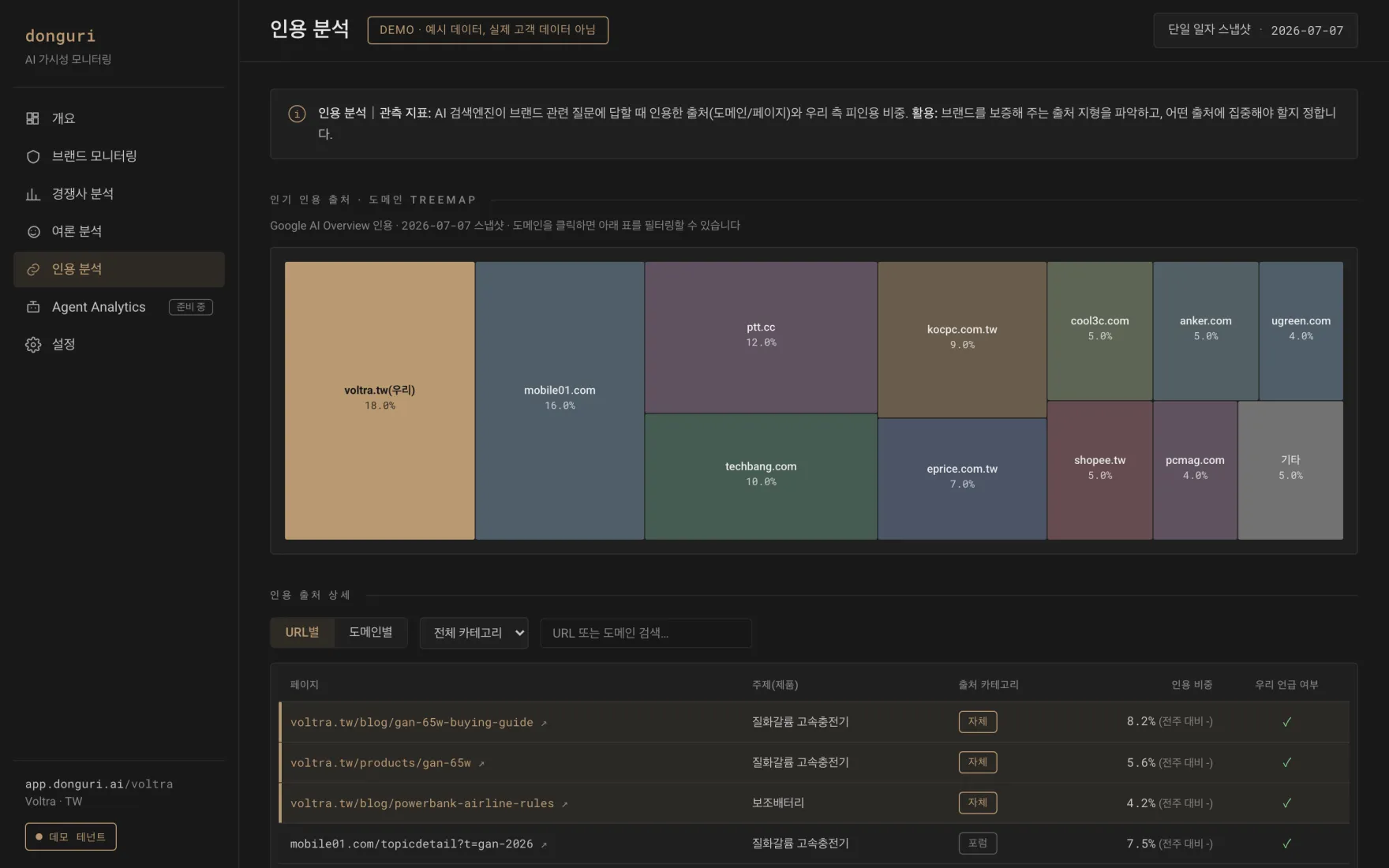Select voltra.tw(우리) treemap block
This screenshot has height=868, width=1389.
(x=380, y=401)
